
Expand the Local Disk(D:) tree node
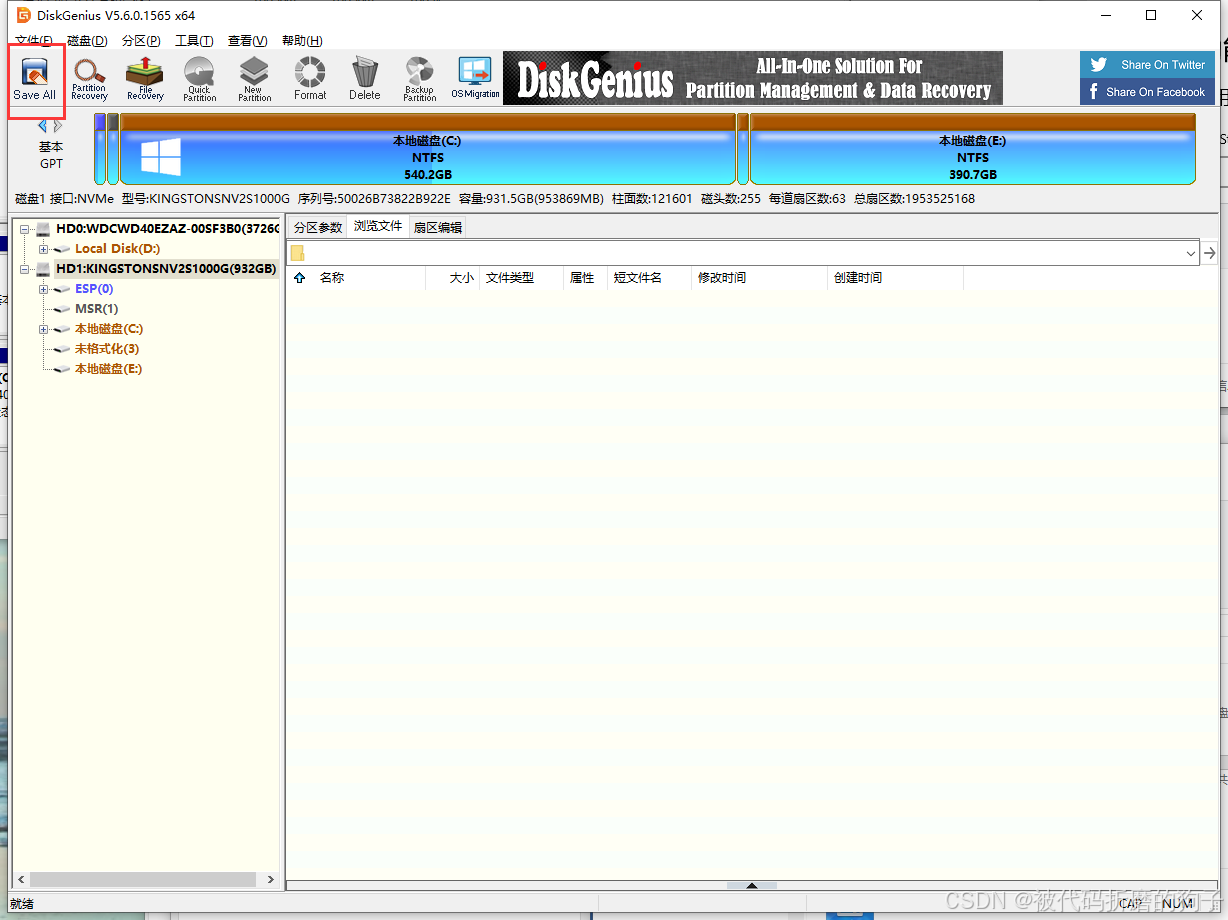coord(43,249)
